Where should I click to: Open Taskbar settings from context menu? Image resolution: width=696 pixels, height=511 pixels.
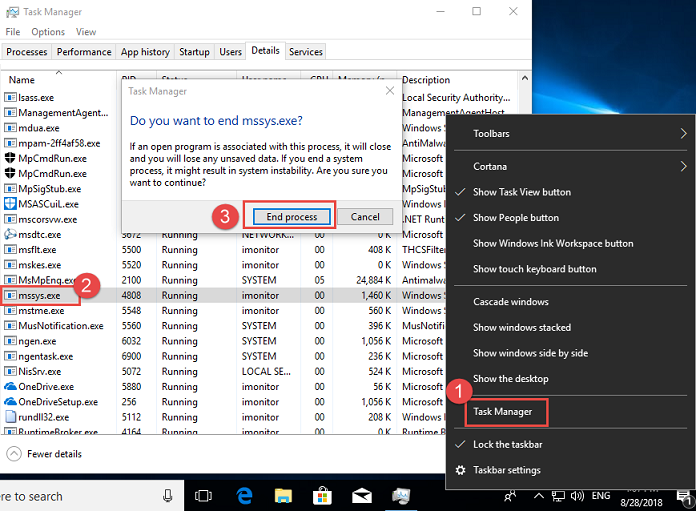point(571,470)
